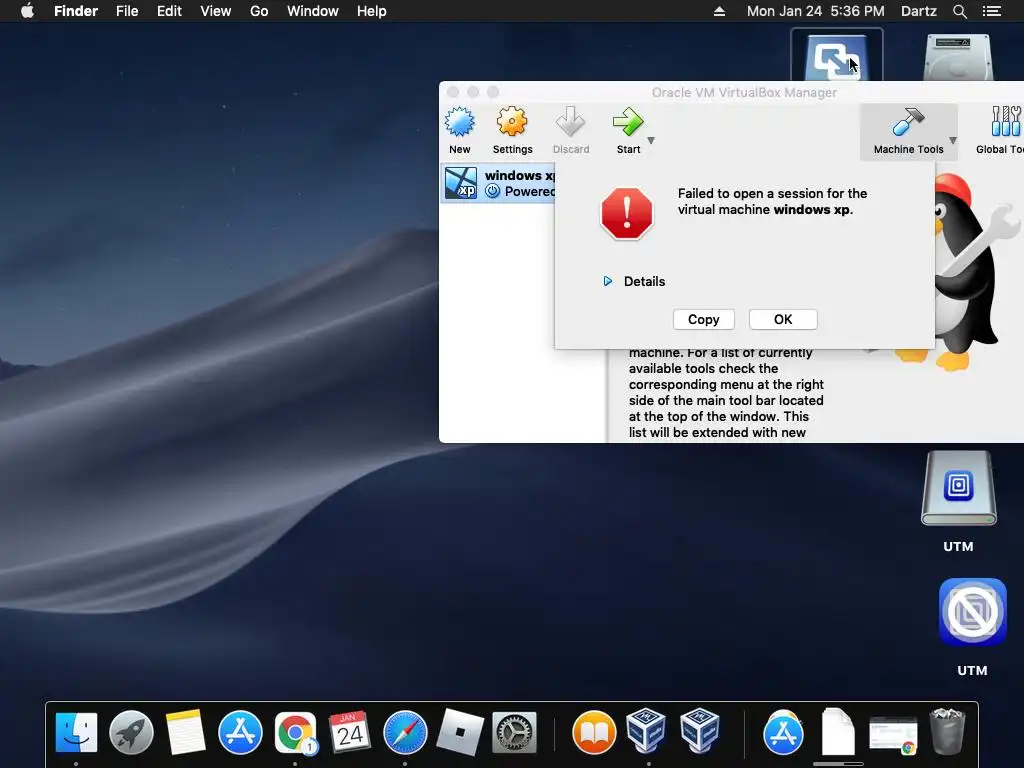Image resolution: width=1024 pixels, height=768 pixels.
Task: Open Notes in the Dock
Action: pyautogui.click(x=185, y=732)
